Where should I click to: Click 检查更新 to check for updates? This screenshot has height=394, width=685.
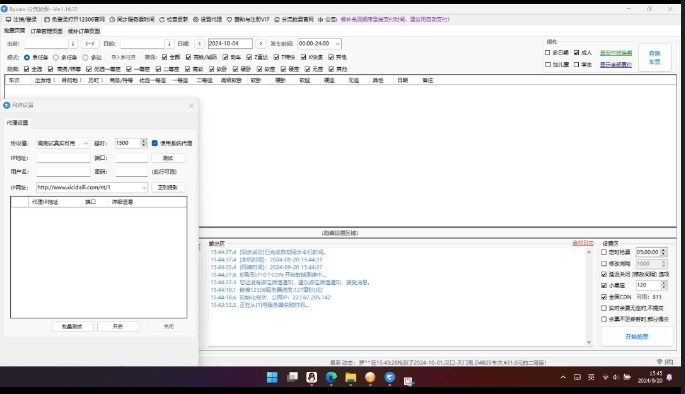(173, 19)
